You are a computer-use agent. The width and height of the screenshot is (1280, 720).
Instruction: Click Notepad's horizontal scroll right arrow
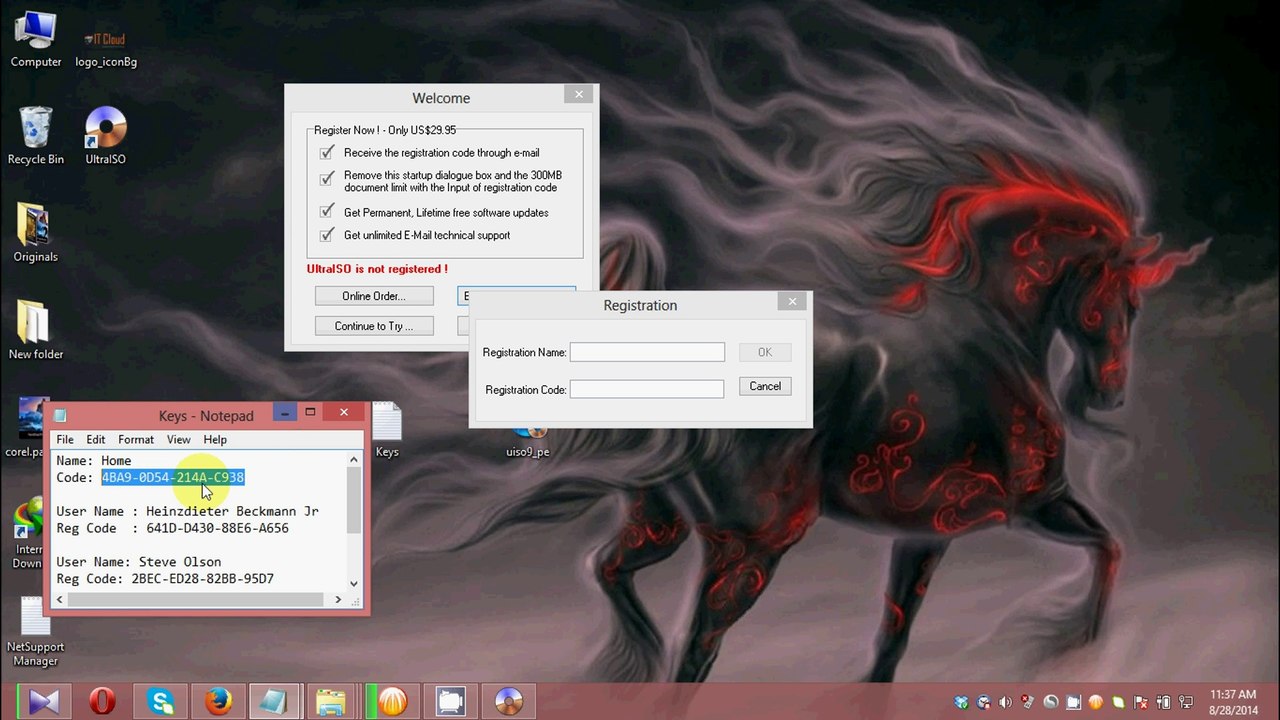click(338, 599)
